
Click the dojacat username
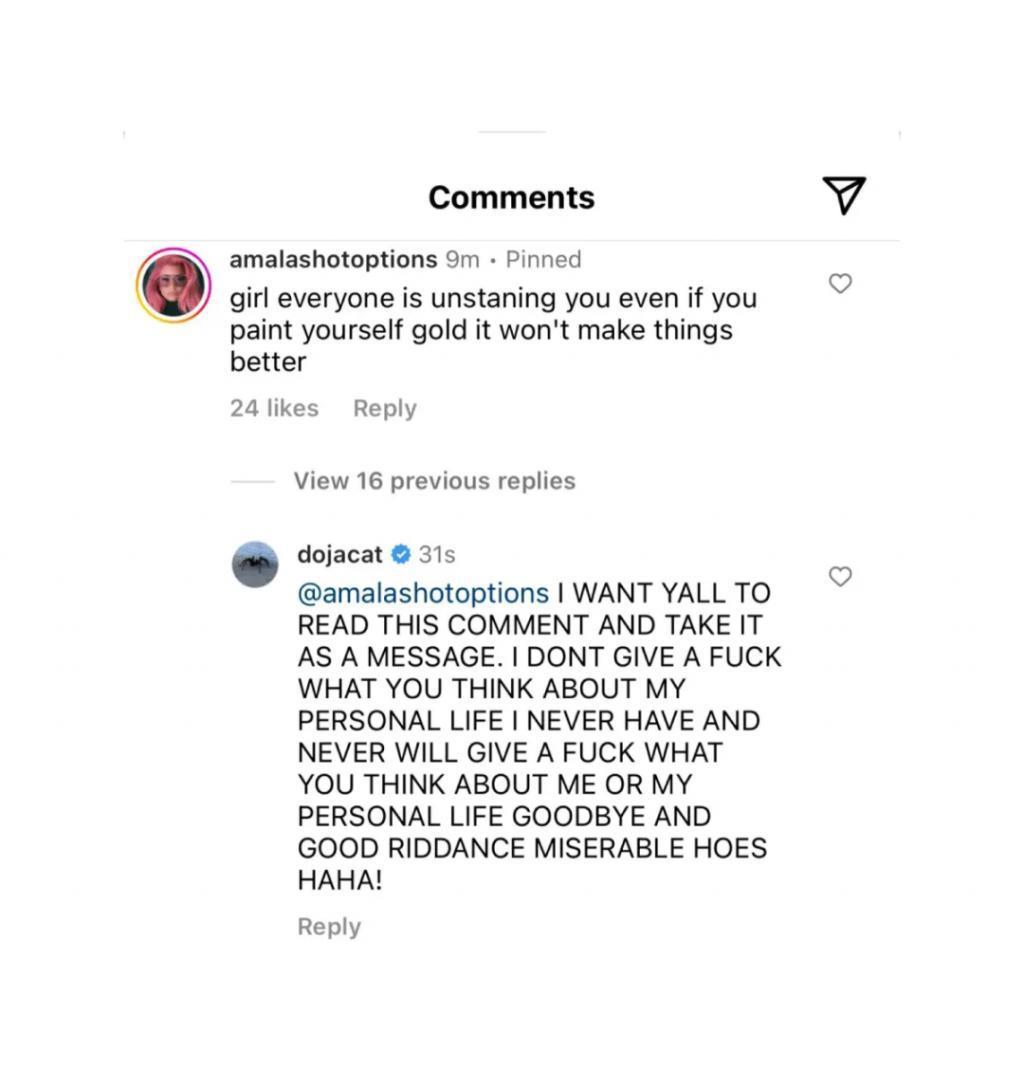[x=340, y=553]
